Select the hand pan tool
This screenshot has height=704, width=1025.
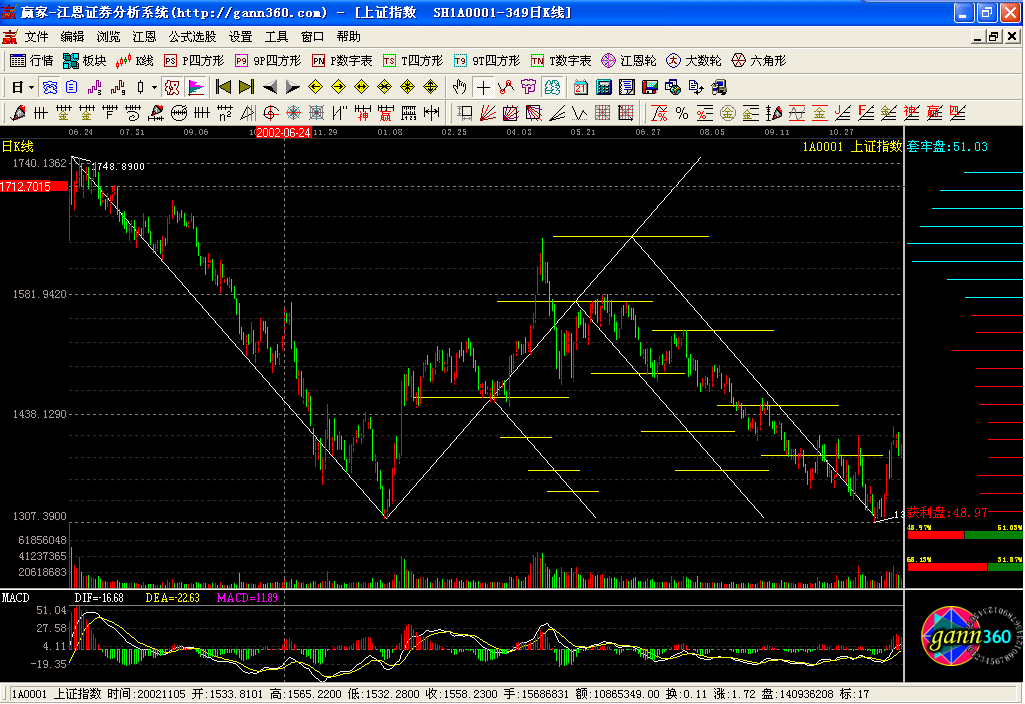pos(459,87)
